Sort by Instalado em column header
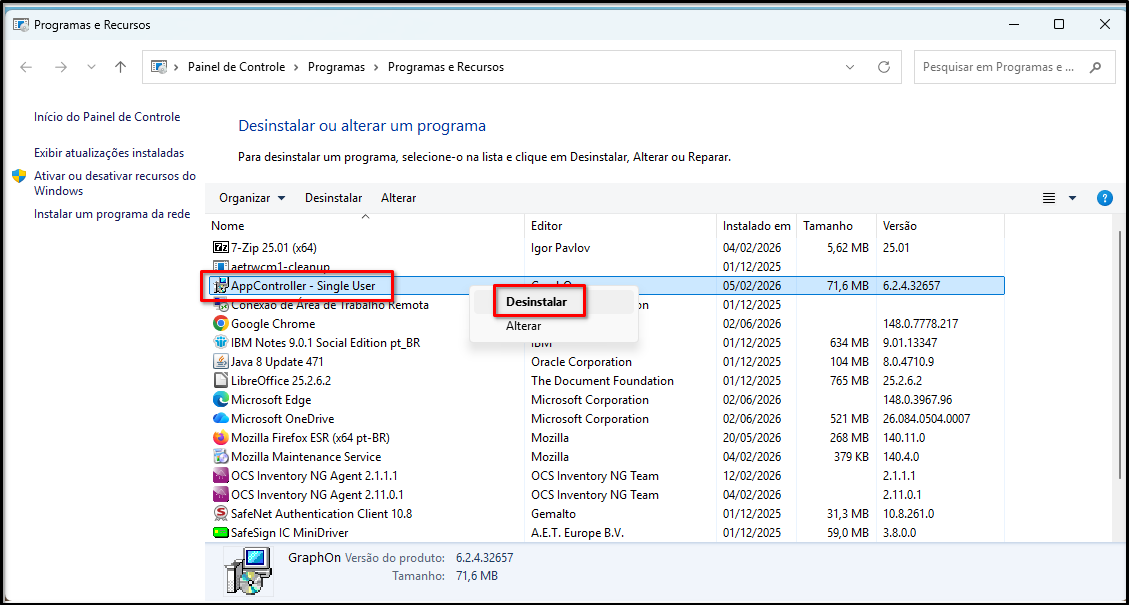 point(757,226)
